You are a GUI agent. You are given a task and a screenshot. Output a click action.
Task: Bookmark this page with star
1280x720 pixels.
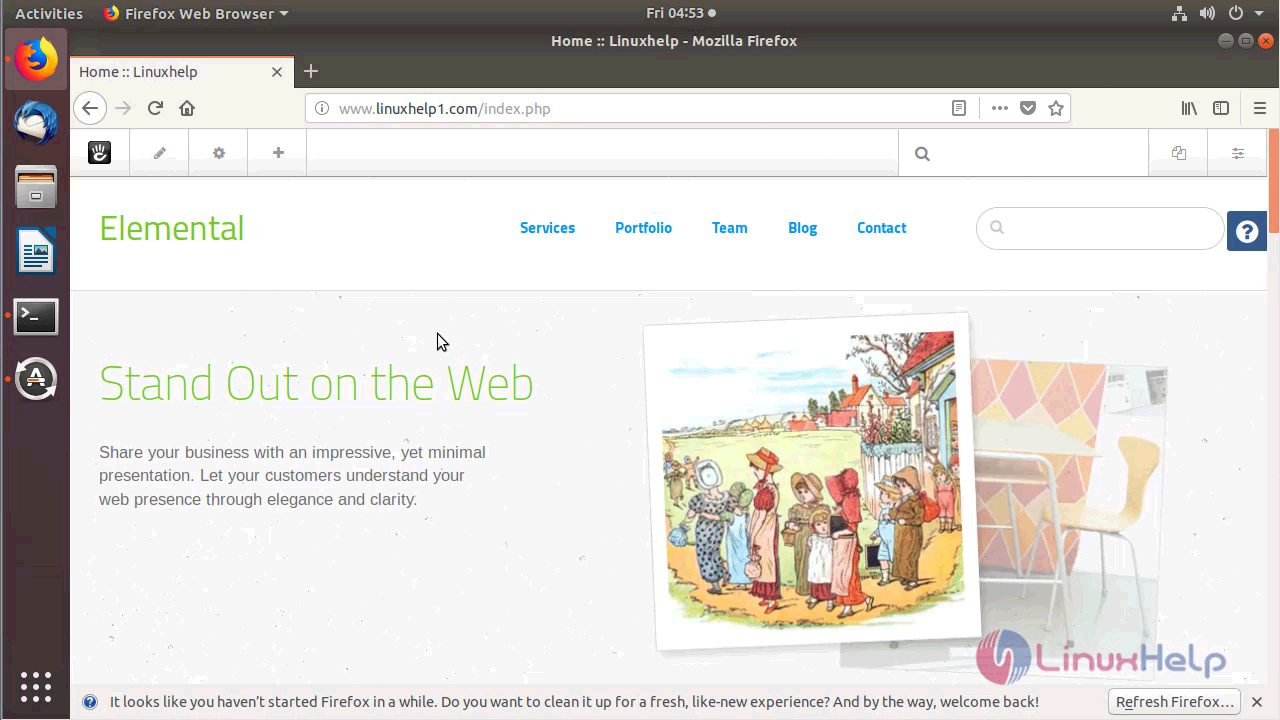pos(1056,108)
